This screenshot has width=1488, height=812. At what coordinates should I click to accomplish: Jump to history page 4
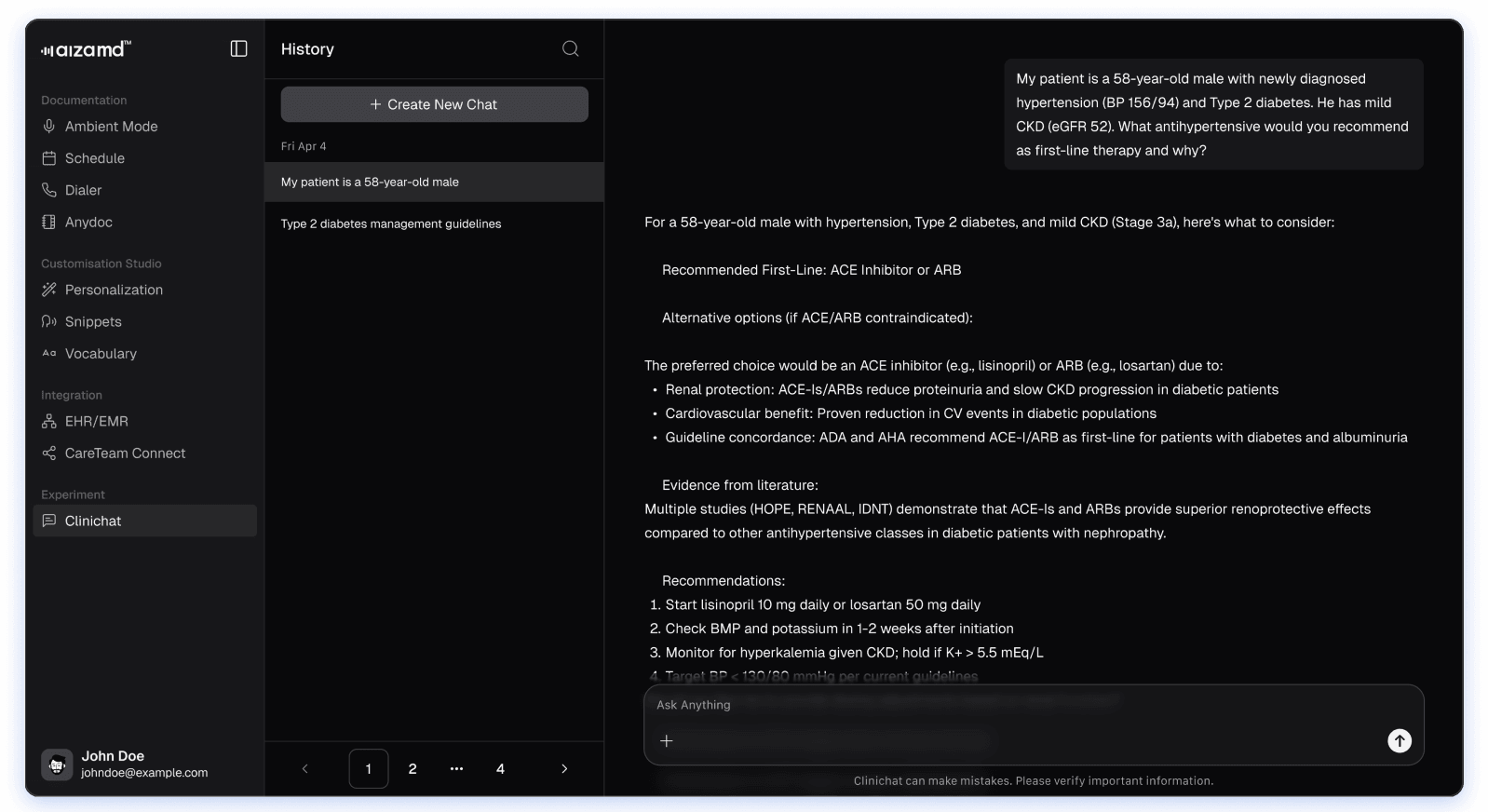tap(500, 769)
